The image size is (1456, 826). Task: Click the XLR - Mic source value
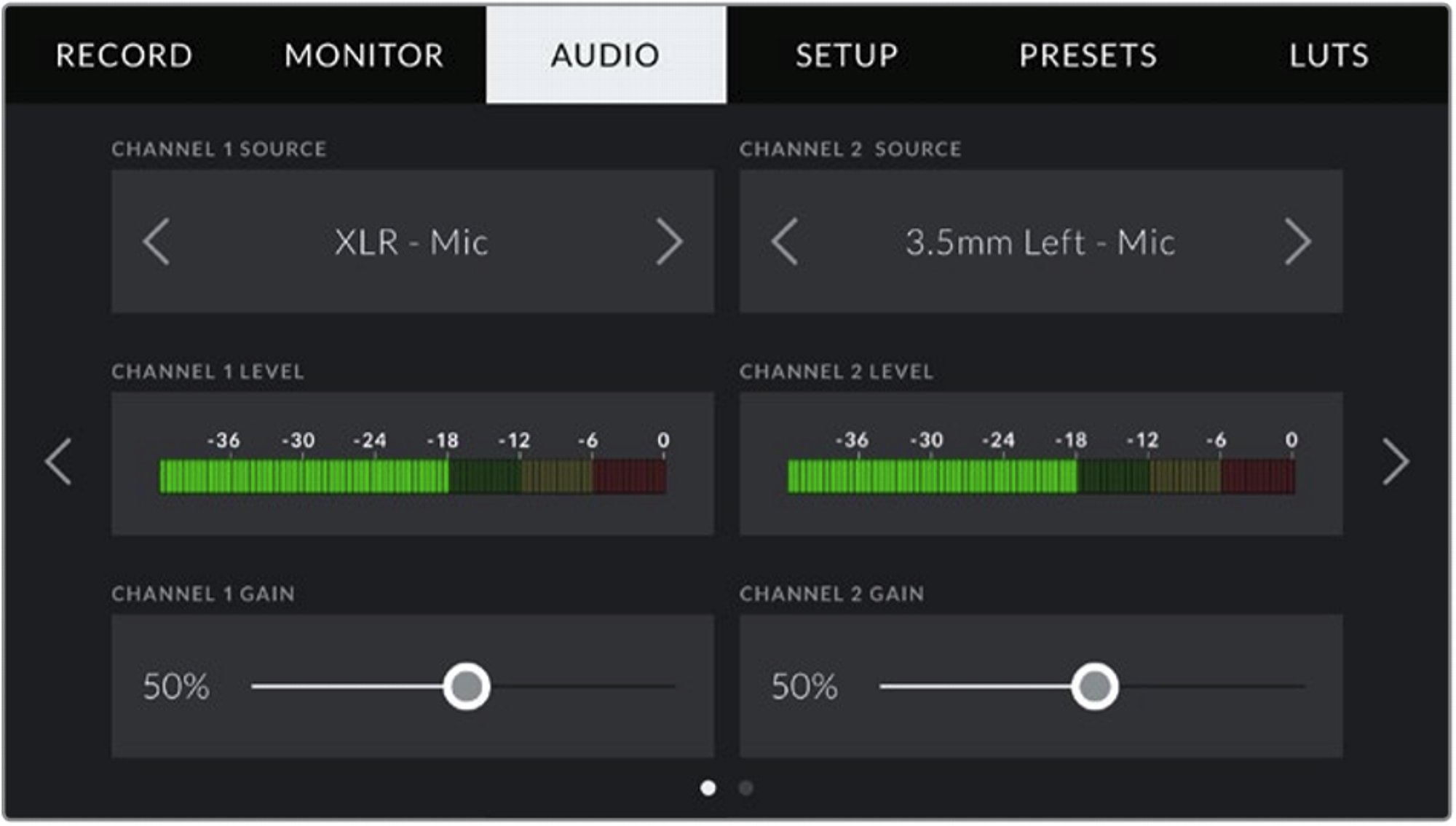coord(411,243)
